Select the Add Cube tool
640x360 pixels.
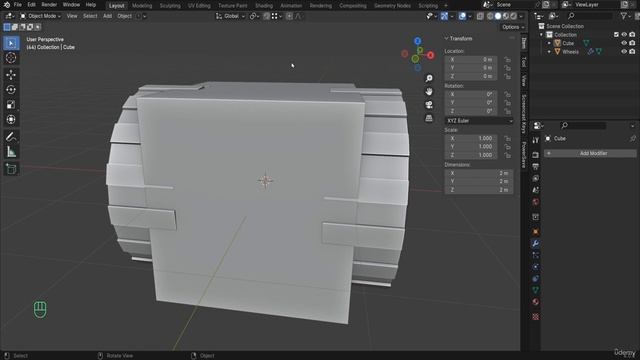11,169
